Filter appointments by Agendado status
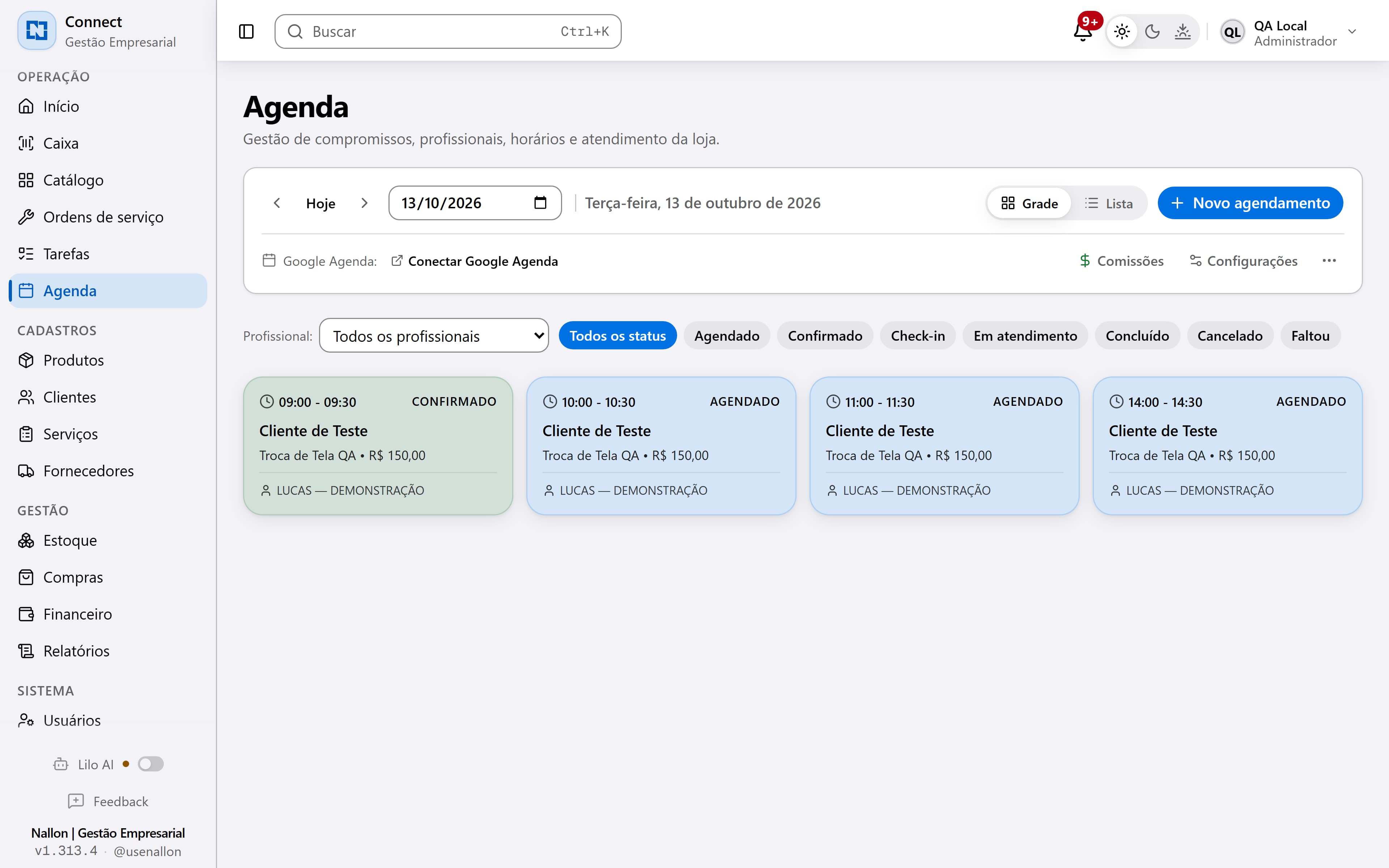The width and height of the screenshot is (1389, 868). coord(727,336)
